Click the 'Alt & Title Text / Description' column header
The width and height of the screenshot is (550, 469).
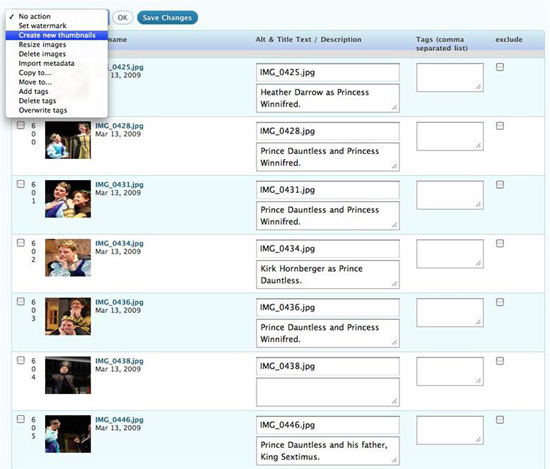coord(308,39)
